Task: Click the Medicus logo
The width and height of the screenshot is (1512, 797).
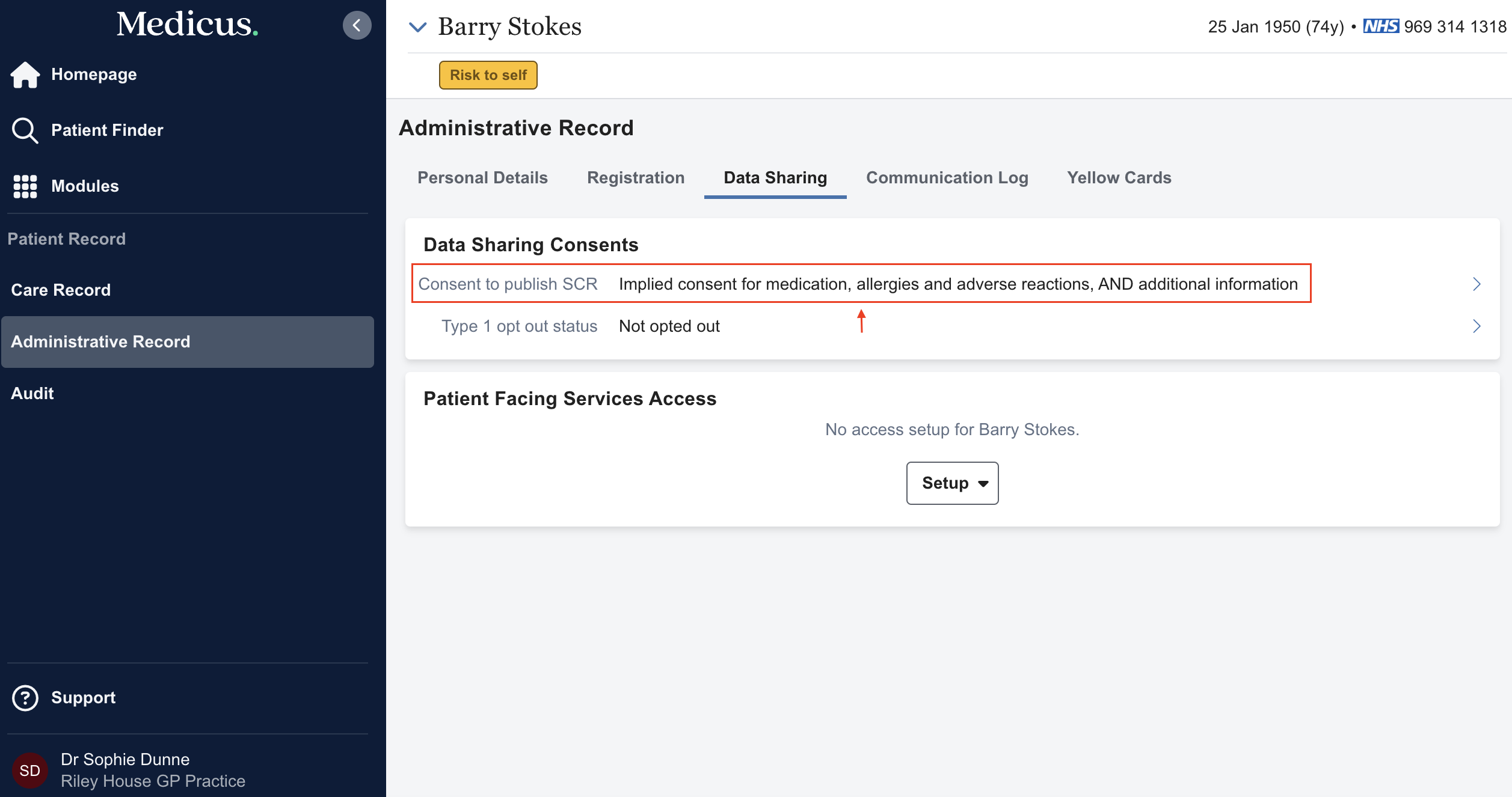Action: pyautogui.click(x=187, y=24)
